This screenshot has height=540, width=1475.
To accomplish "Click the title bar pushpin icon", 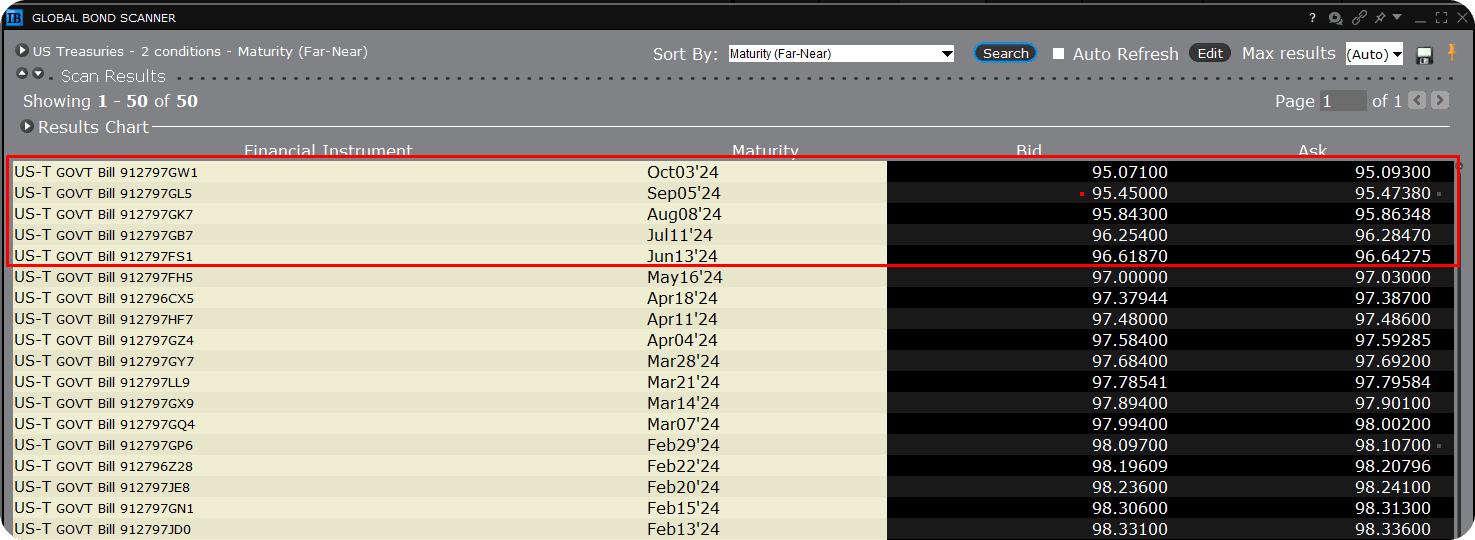I will [x=1380, y=18].
